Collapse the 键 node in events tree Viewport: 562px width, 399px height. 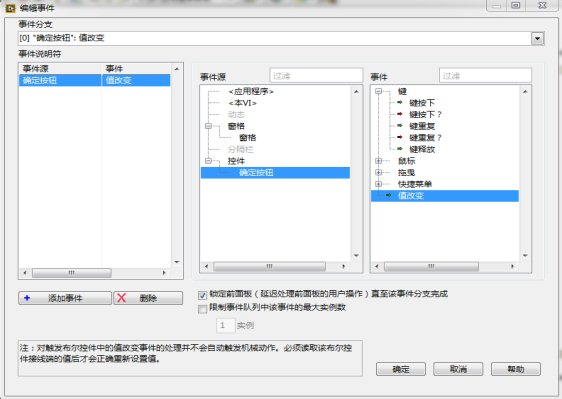tap(378, 91)
